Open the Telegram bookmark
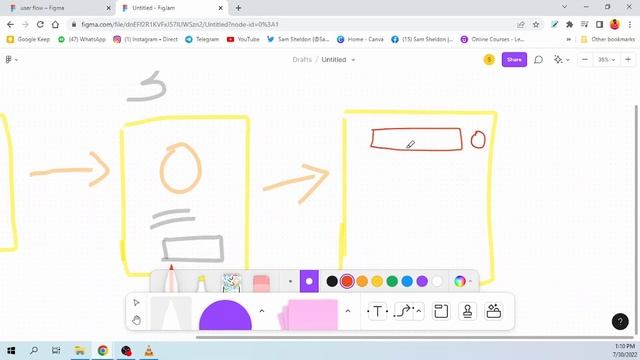This screenshot has width=640, height=360. click(202, 39)
